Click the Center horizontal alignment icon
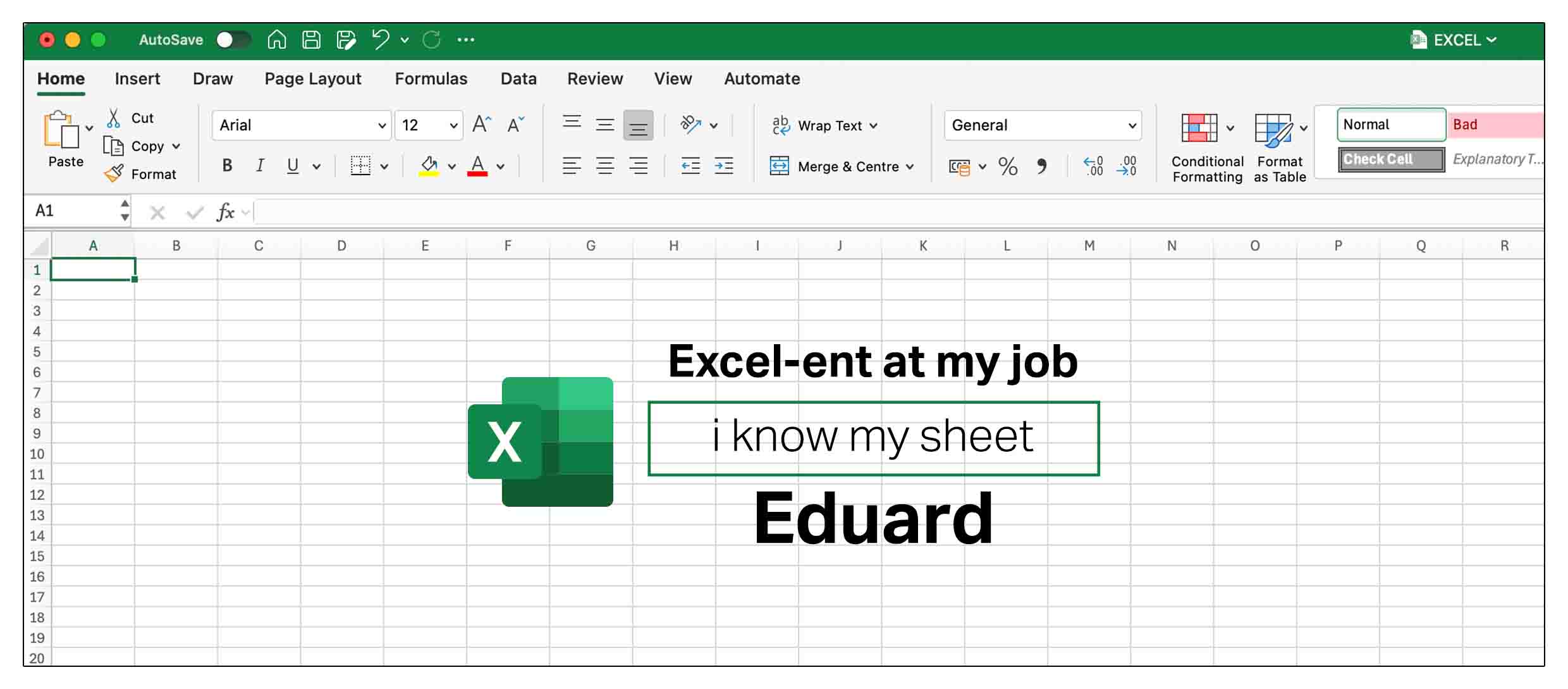Viewport: 1568px width, 689px height. pyautogui.click(x=605, y=166)
